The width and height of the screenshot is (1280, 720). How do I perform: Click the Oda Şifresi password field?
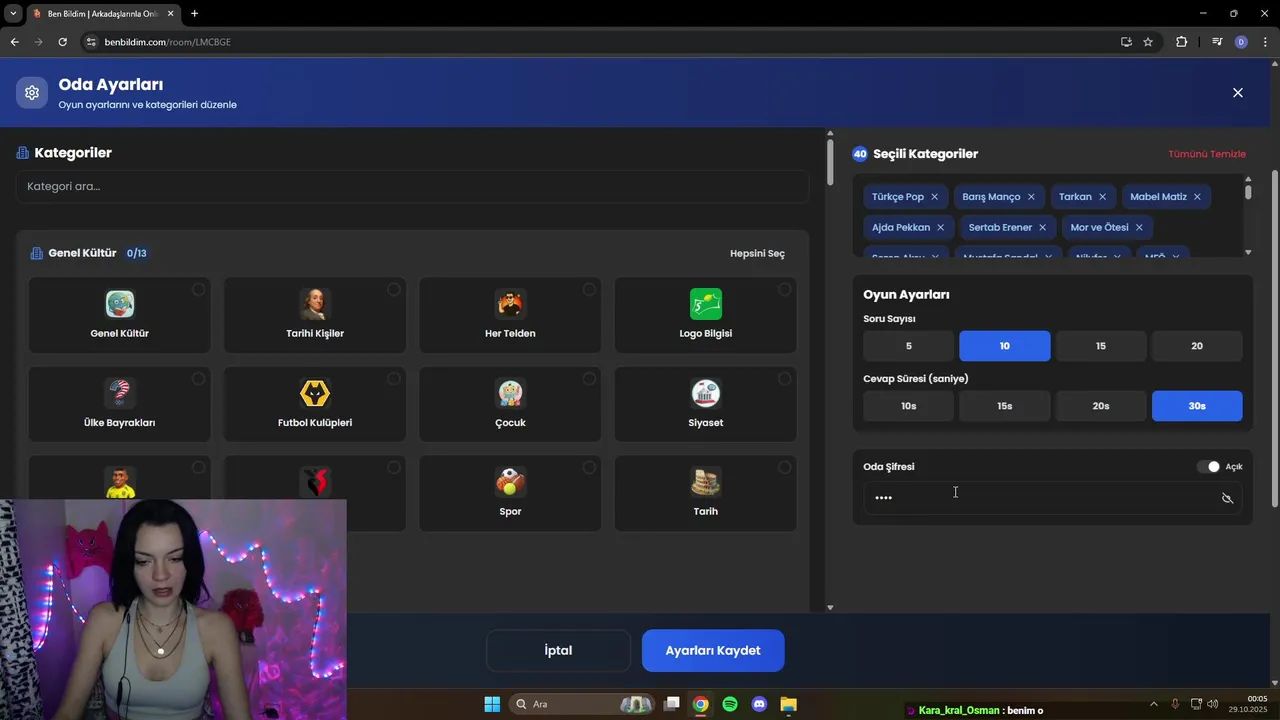1052,498
